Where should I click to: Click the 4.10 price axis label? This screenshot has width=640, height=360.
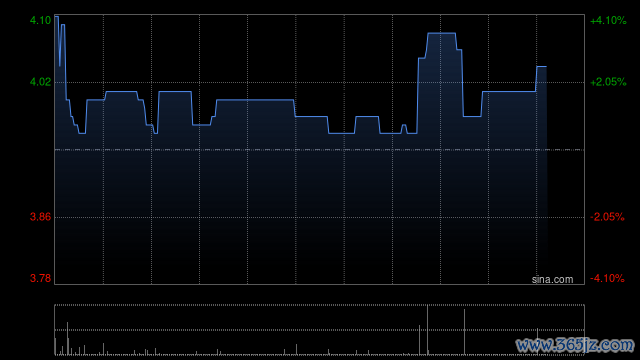point(40,20)
